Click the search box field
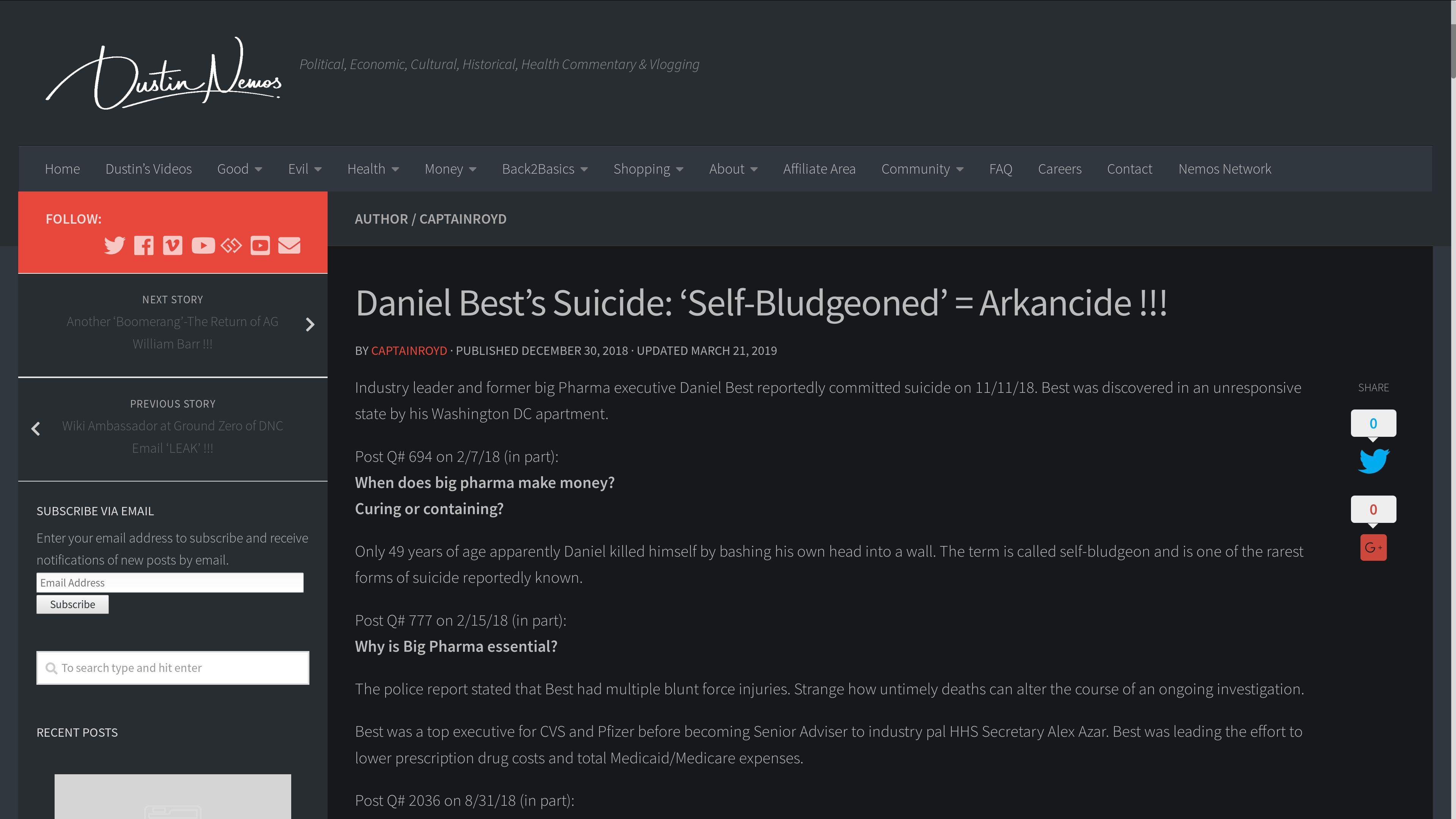 tap(173, 668)
